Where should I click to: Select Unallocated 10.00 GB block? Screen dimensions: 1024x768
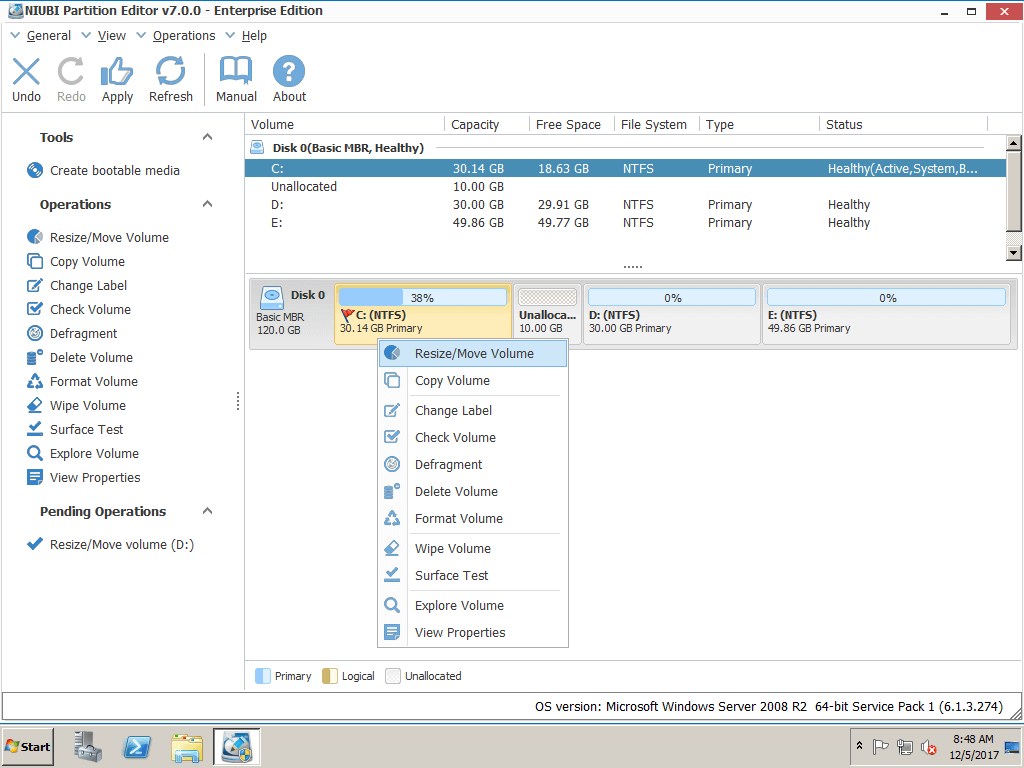point(547,314)
